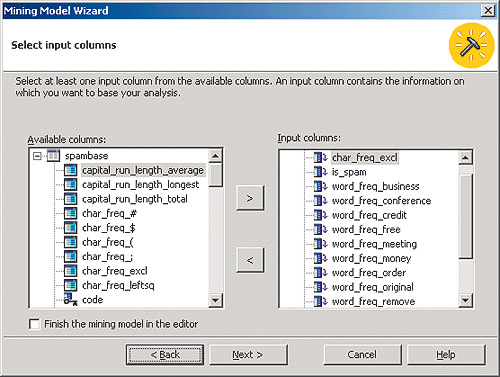Open Help for the wizard
This screenshot has width=500, height=377.
pyautogui.click(x=446, y=355)
